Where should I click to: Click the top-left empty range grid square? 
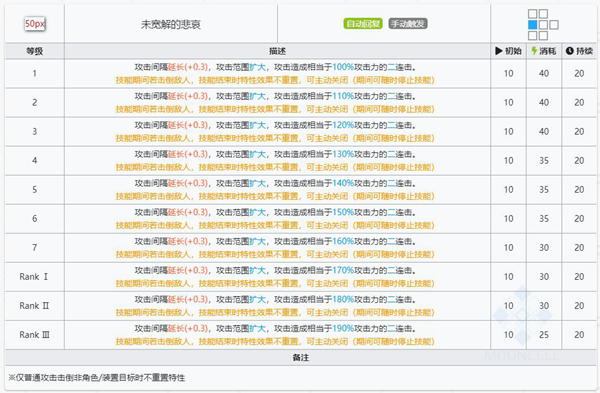[532, 14]
